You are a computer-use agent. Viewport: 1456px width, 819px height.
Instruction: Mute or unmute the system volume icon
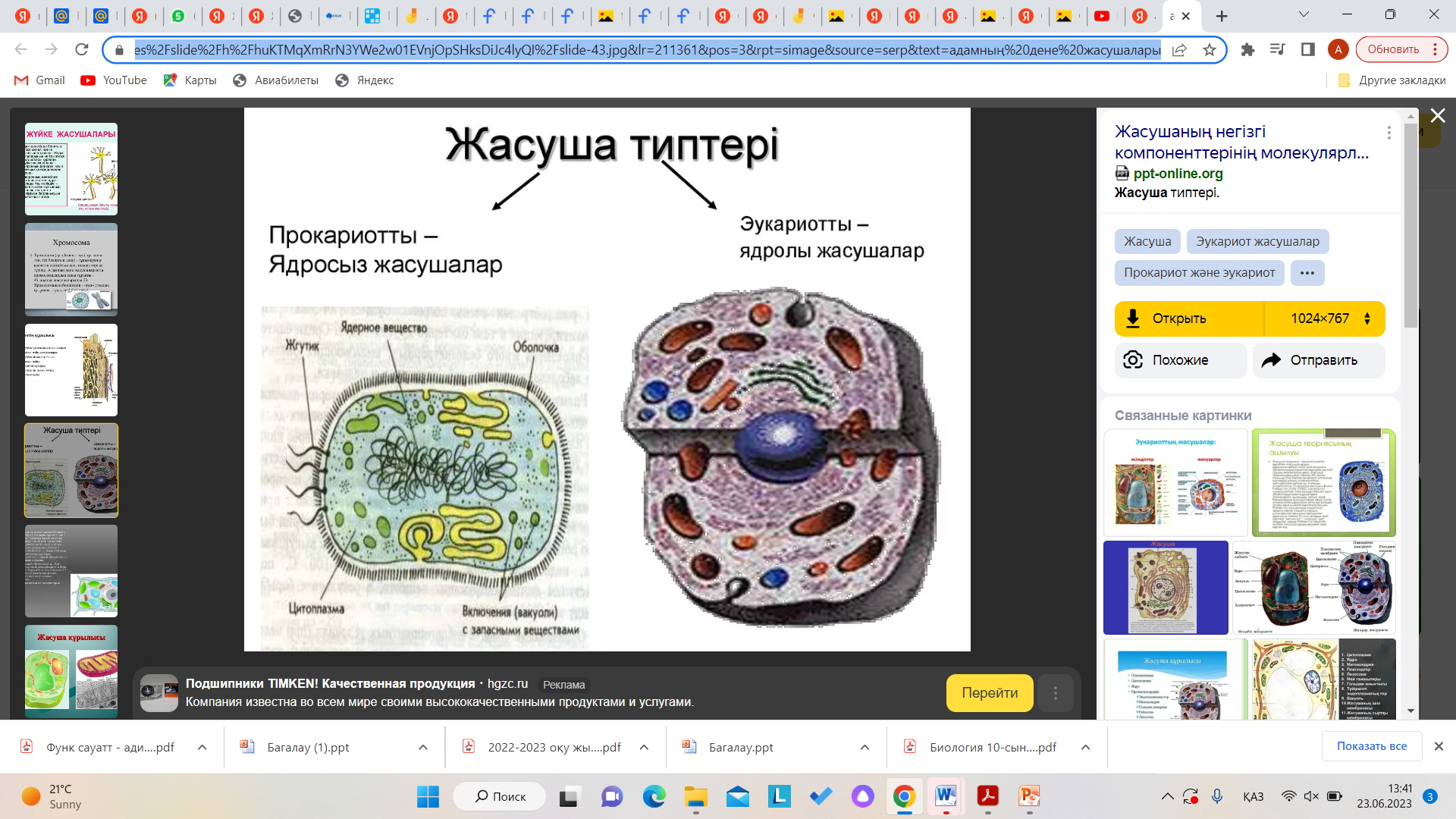point(1311,796)
